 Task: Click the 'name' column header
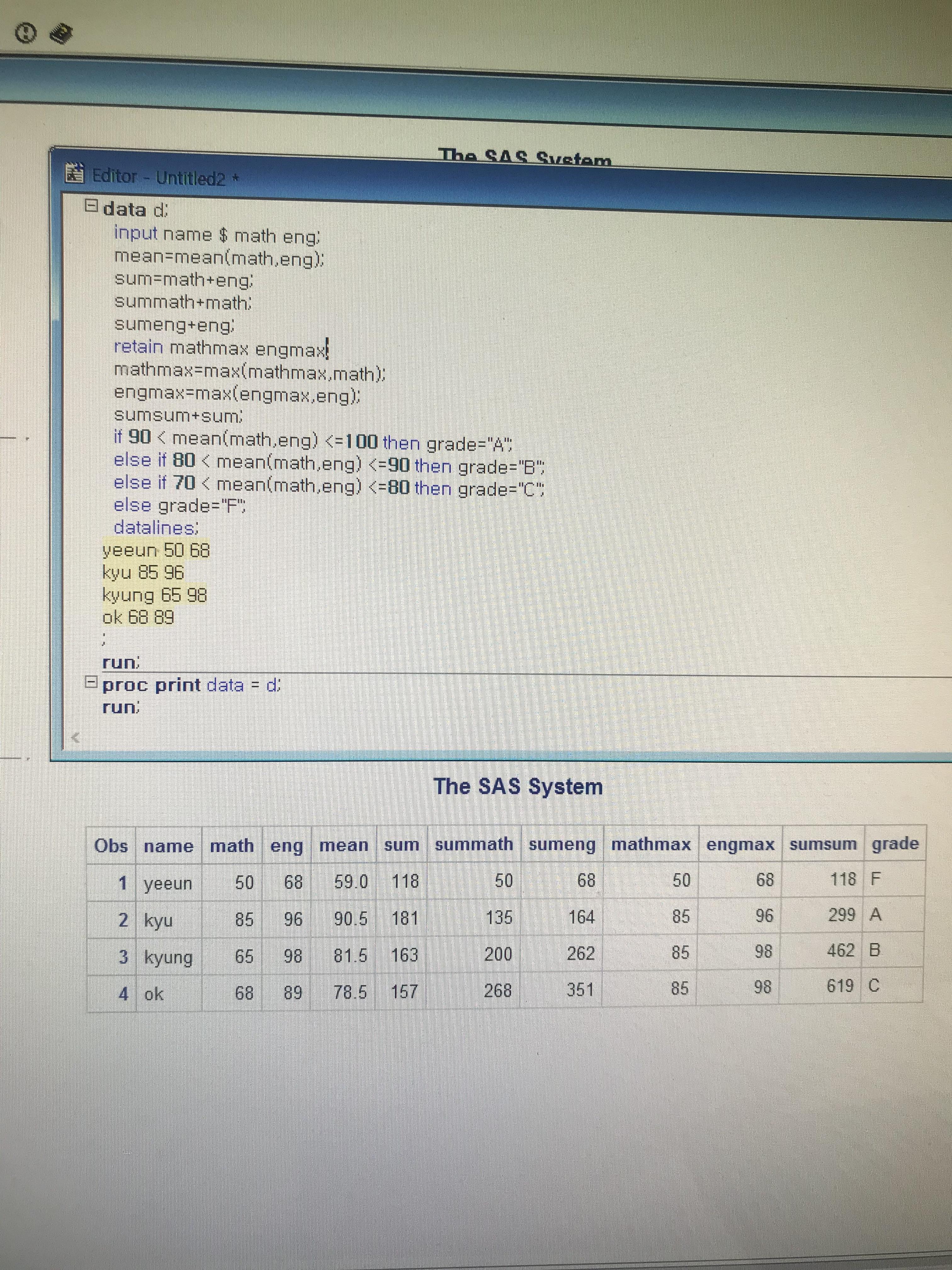[x=169, y=846]
